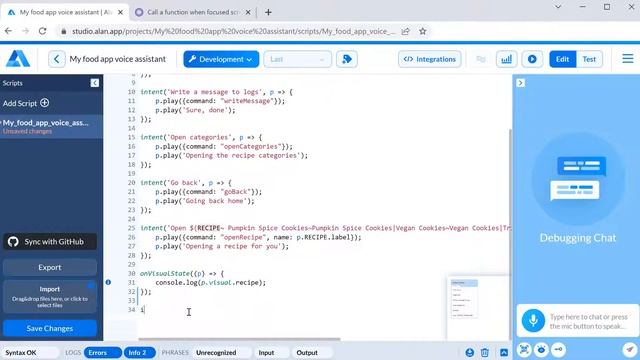Click the play tutorial icon
This screenshot has width=640, height=360.
532,59
